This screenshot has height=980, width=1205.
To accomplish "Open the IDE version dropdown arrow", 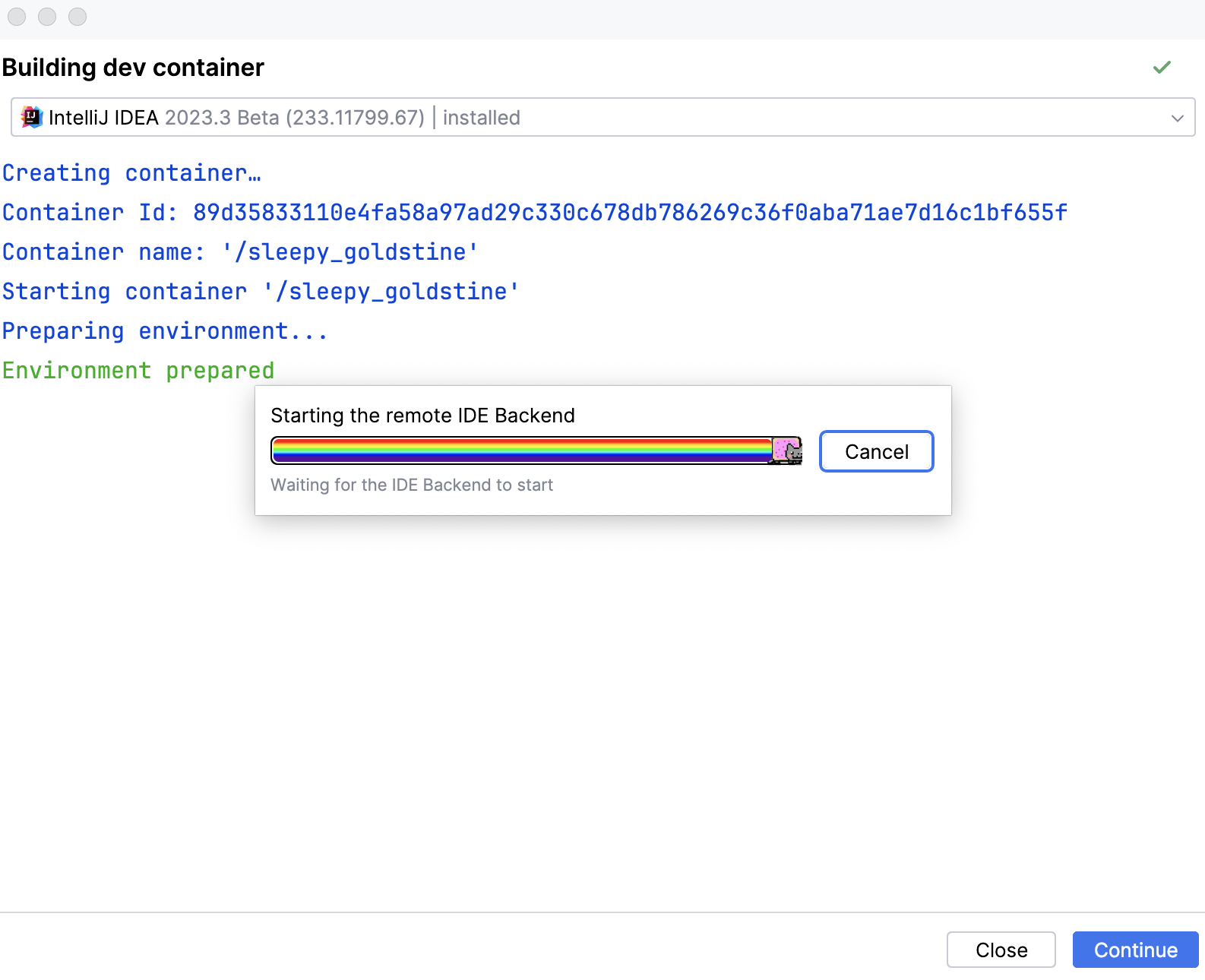I will coord(1177,118).
